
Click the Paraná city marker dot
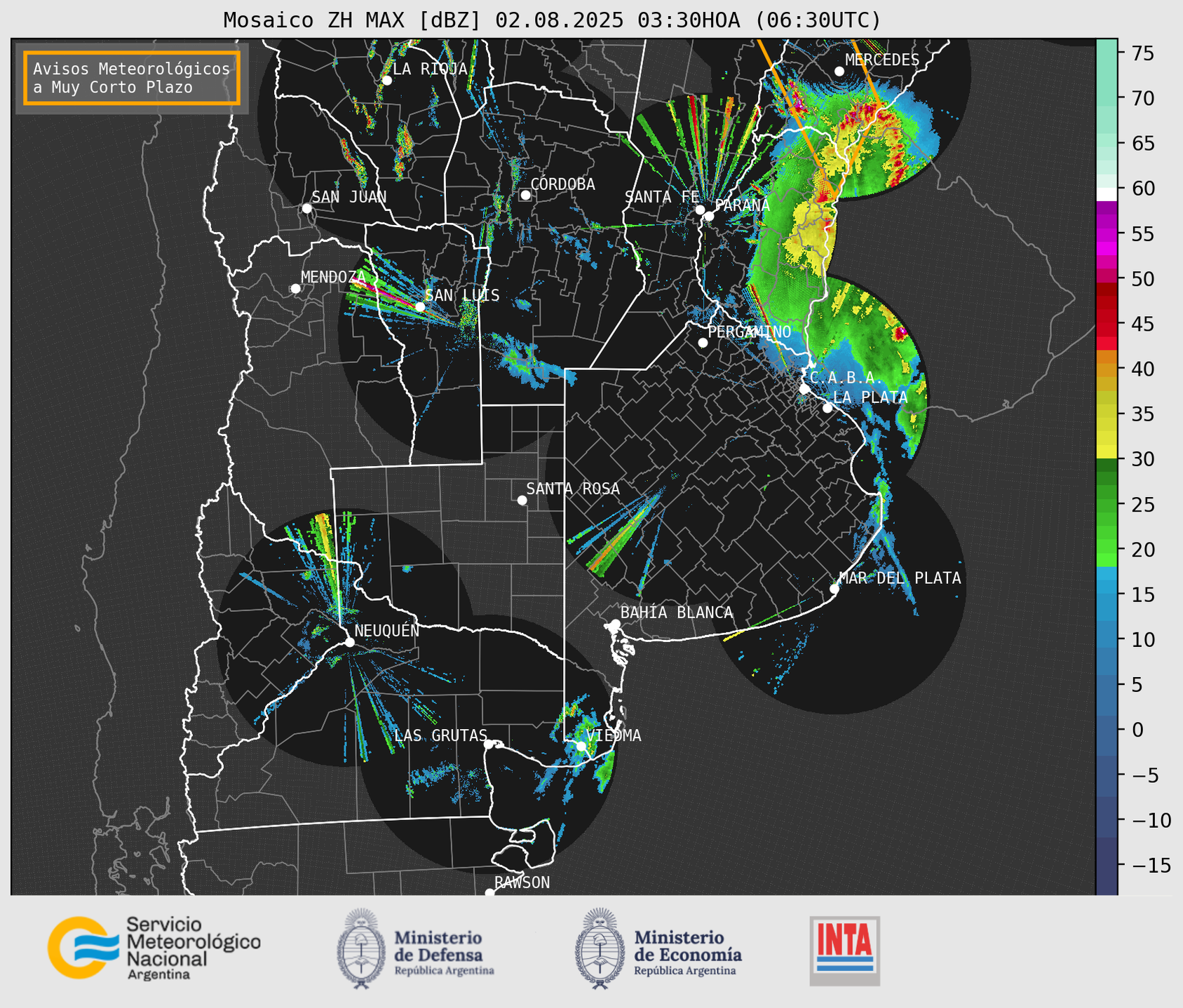click(x=709, y=216)
